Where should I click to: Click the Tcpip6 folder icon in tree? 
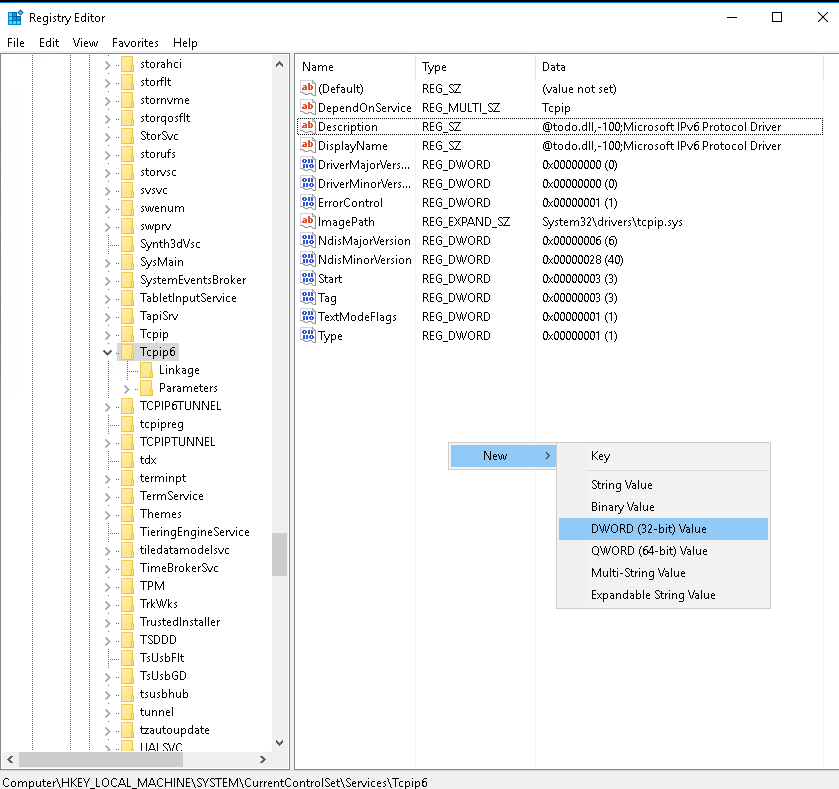(x=127, y=352)
